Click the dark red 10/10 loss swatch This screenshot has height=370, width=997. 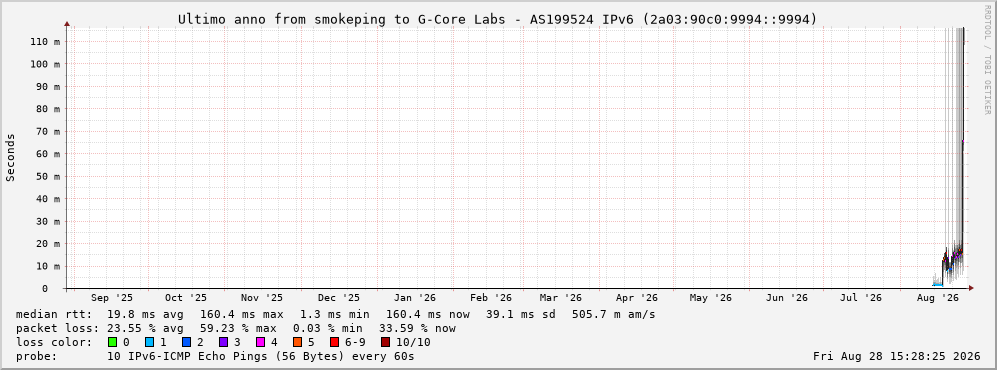point(385,342)
